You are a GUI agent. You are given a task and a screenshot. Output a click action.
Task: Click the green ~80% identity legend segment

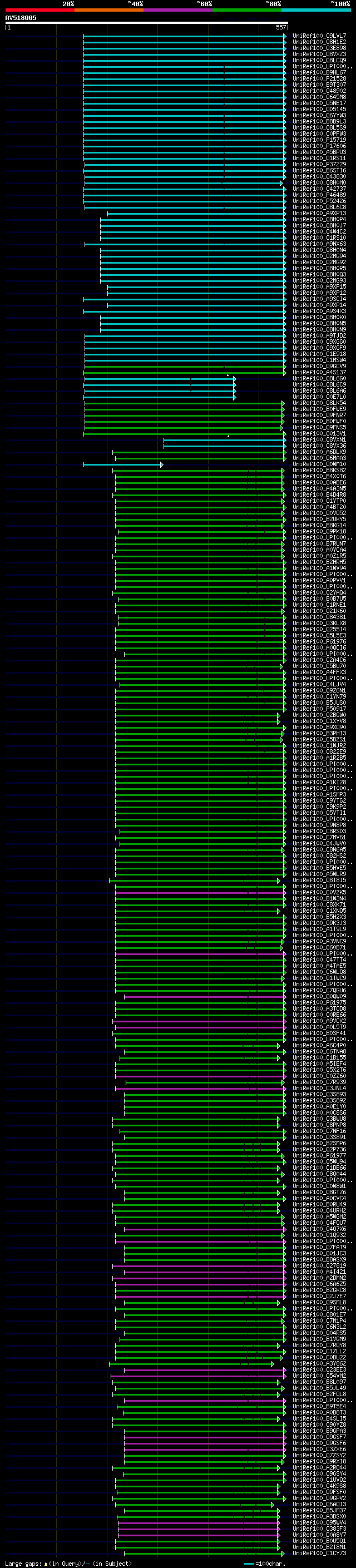click(247, 10)
